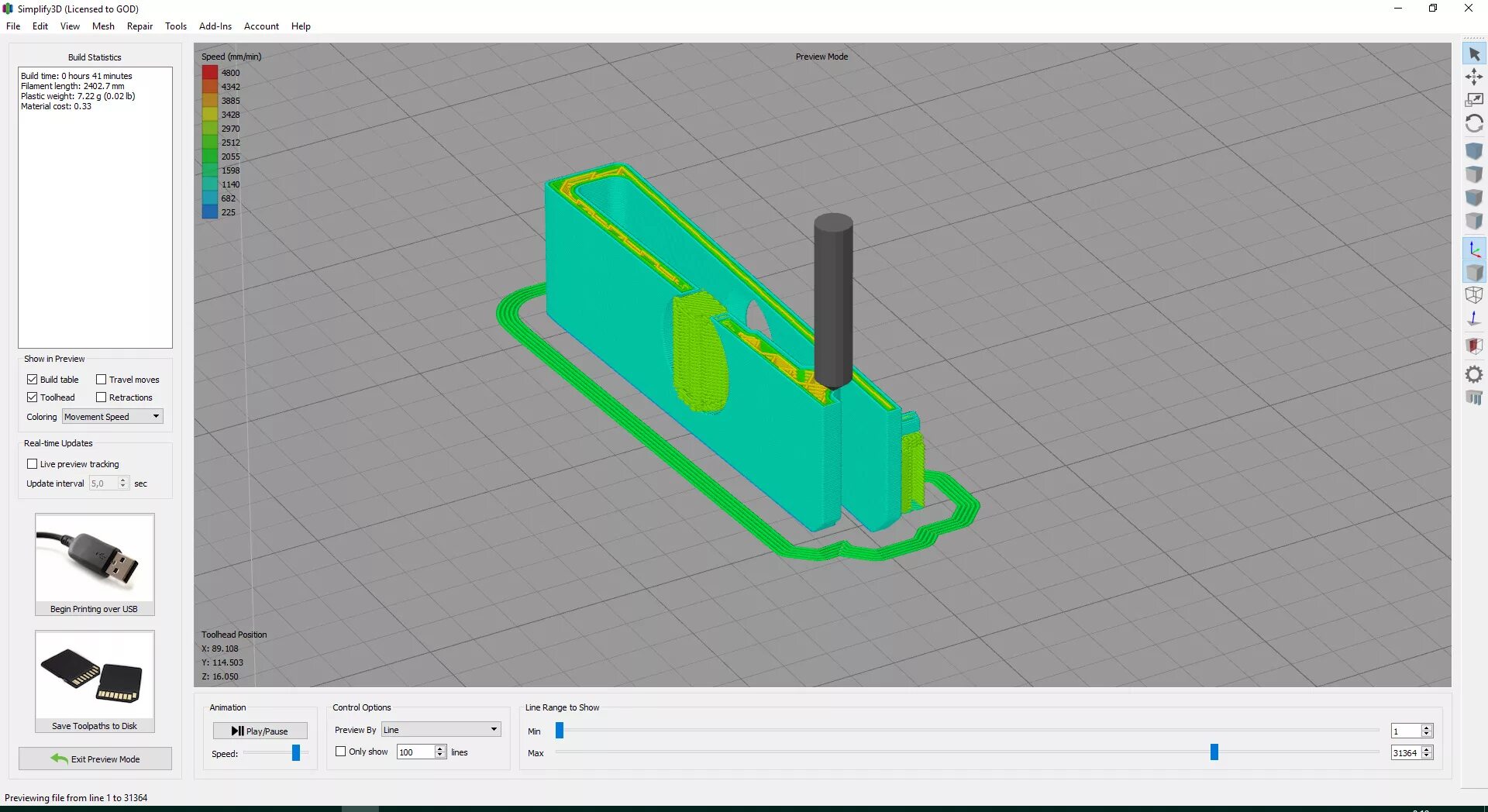Open the Tools menu
This screenshot has width=1488, height=812.
tap(176, 26)
